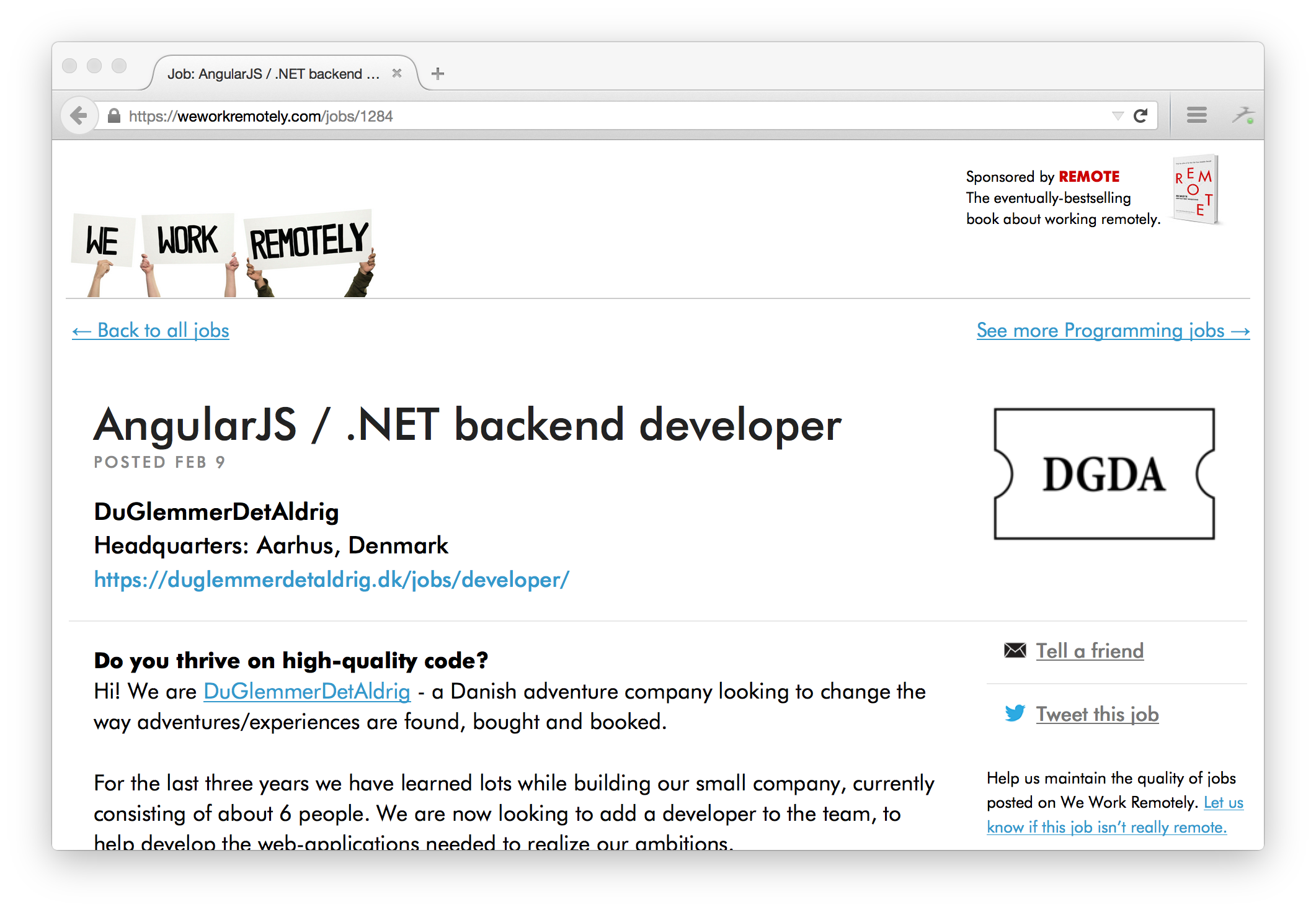This screenshot has width=1316, height=912.
Task: Reload the page with the refresh icon
Action: click(1140, 116)
